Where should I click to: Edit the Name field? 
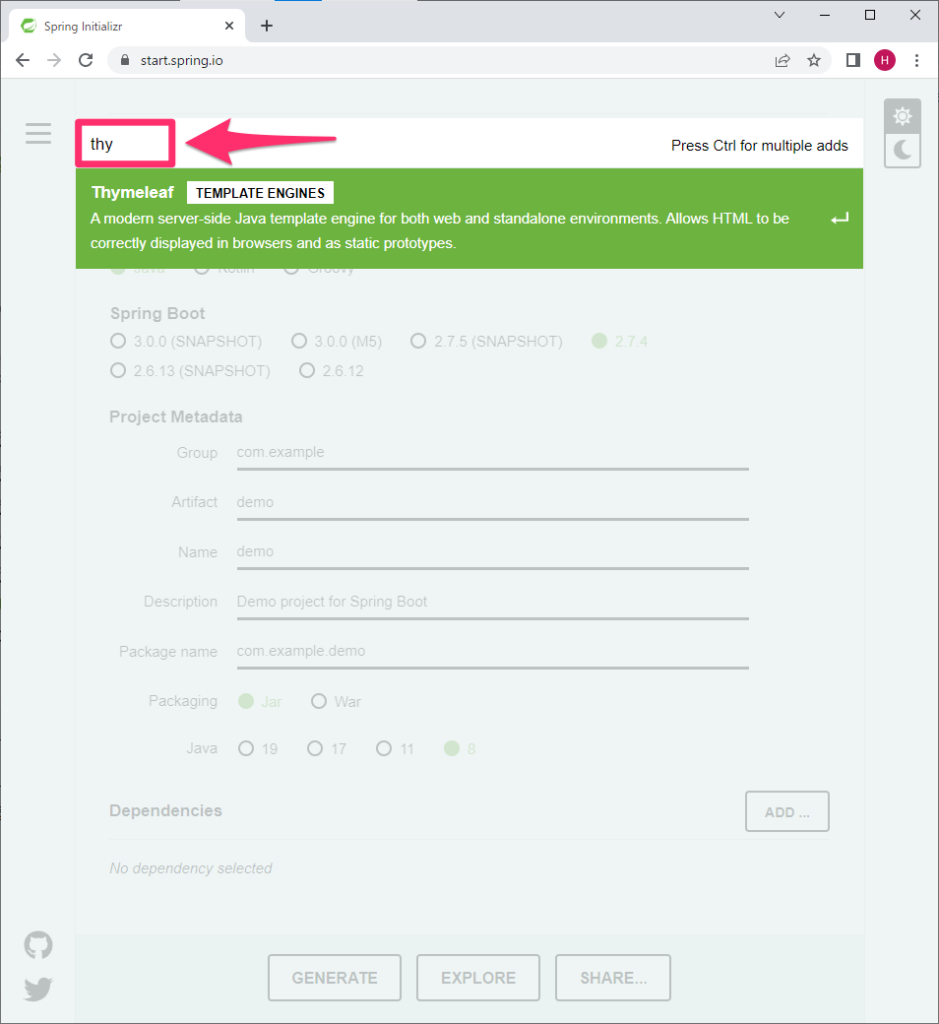coord(492,552)
